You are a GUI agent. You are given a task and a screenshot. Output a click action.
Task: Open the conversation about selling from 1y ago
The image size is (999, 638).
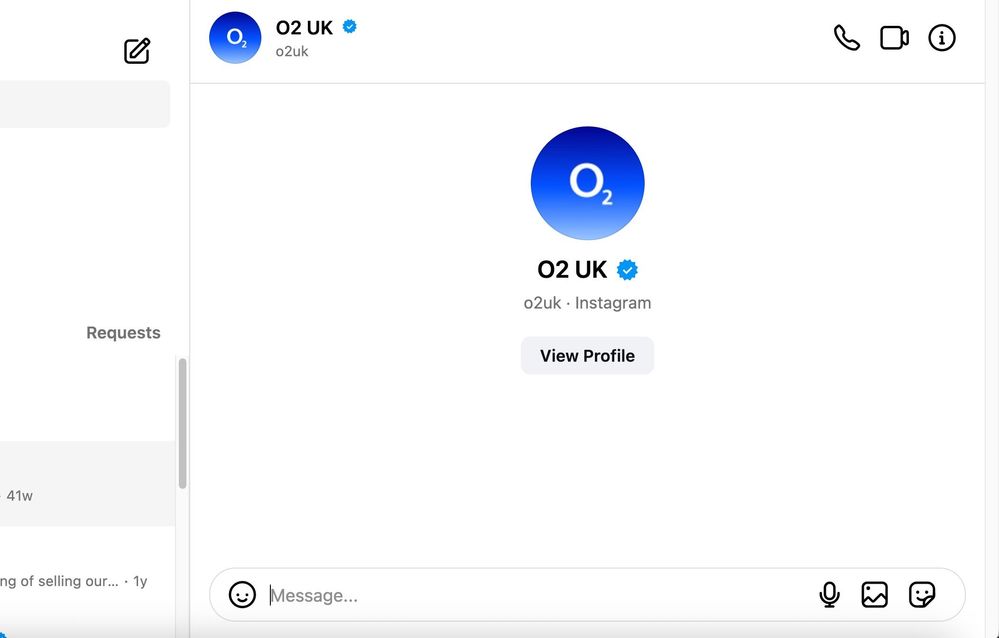click(x=75, y=581)
